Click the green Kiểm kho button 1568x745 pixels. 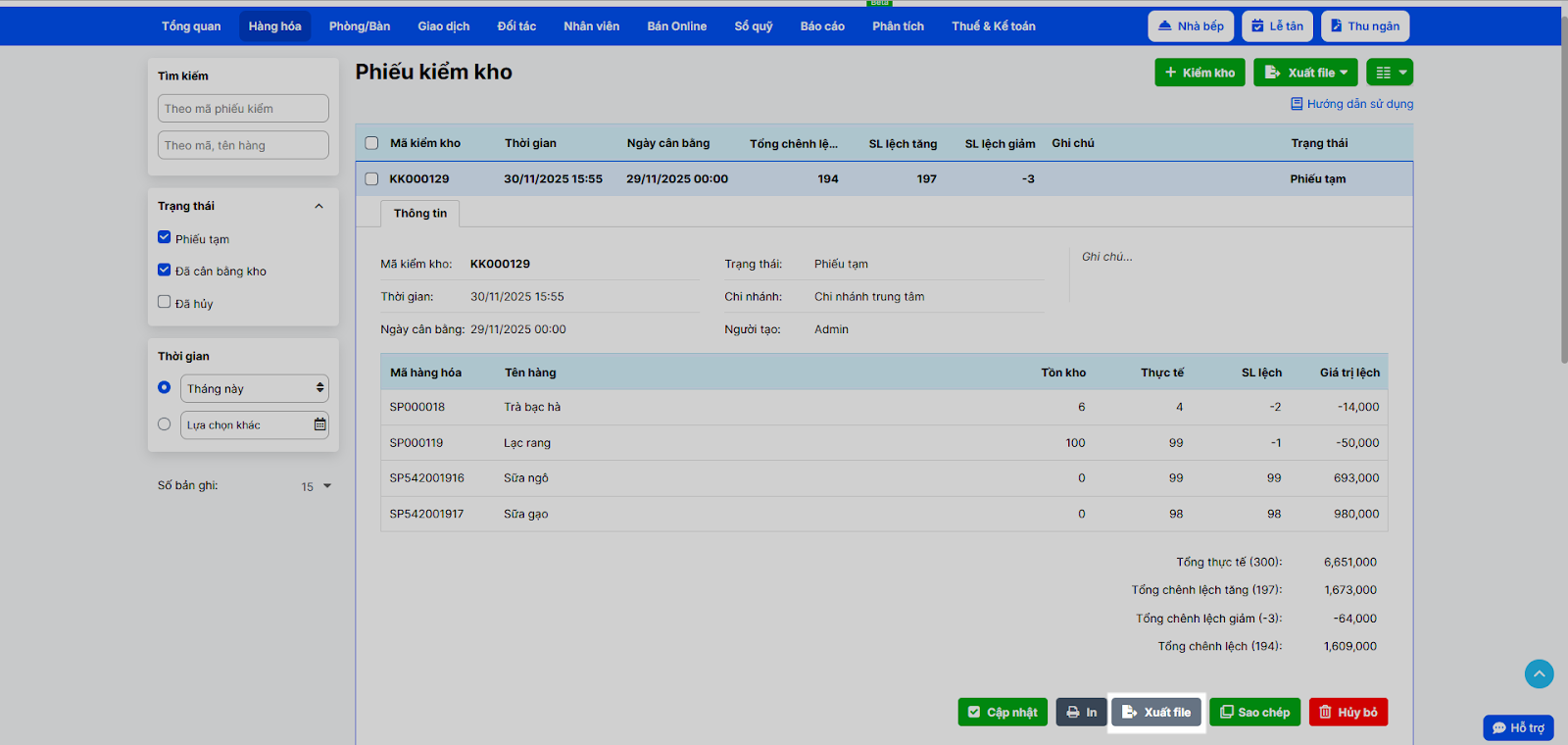1200,73
